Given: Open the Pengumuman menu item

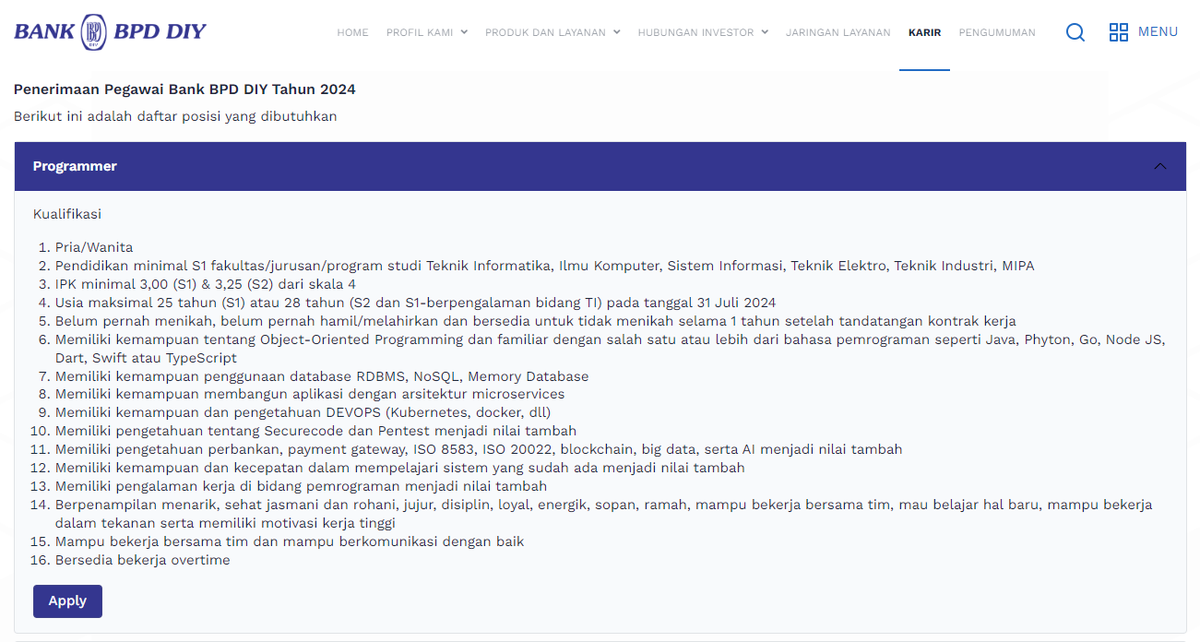Looking at the screenshot, I should pyautogui.click(x=997, y=33).
